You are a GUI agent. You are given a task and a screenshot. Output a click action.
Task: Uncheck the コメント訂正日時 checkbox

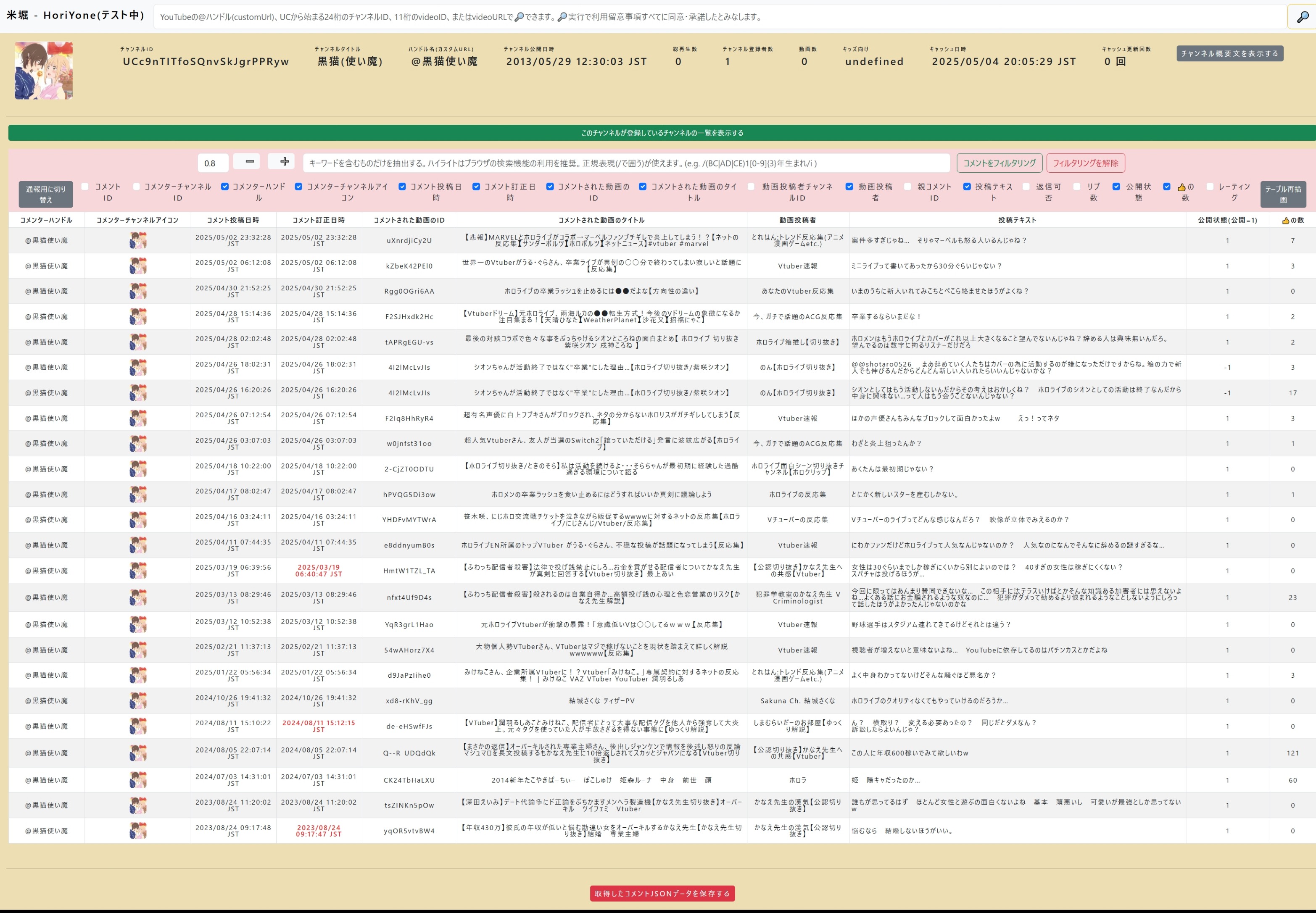[476, 187]
